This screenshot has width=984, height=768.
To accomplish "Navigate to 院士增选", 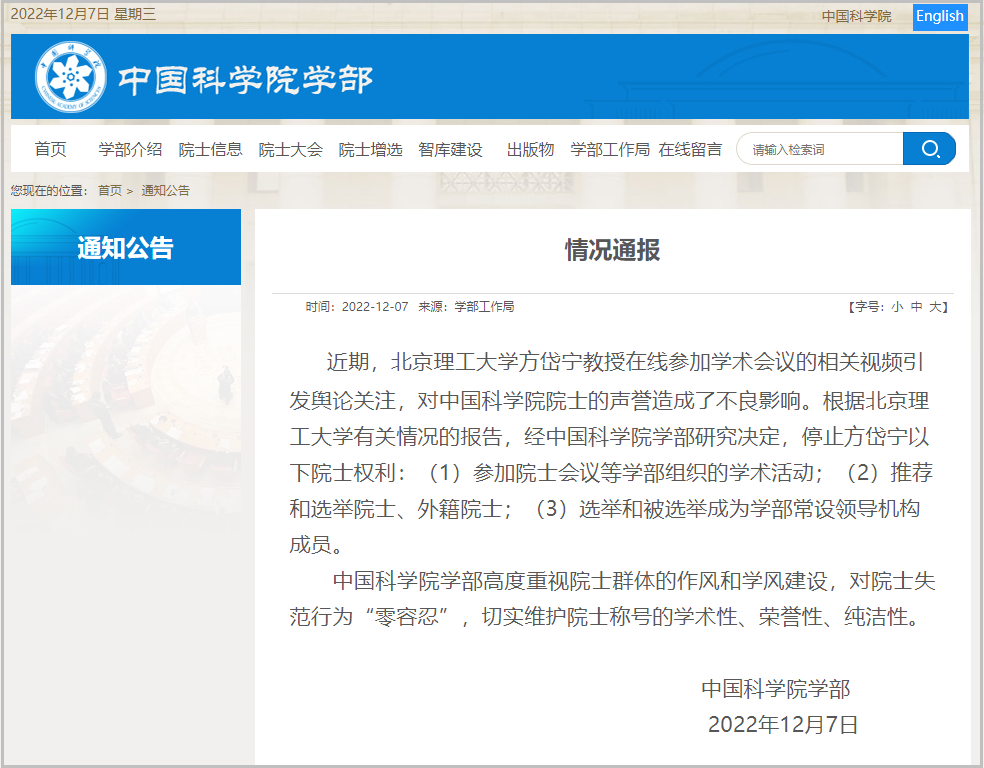I will 369,148.
